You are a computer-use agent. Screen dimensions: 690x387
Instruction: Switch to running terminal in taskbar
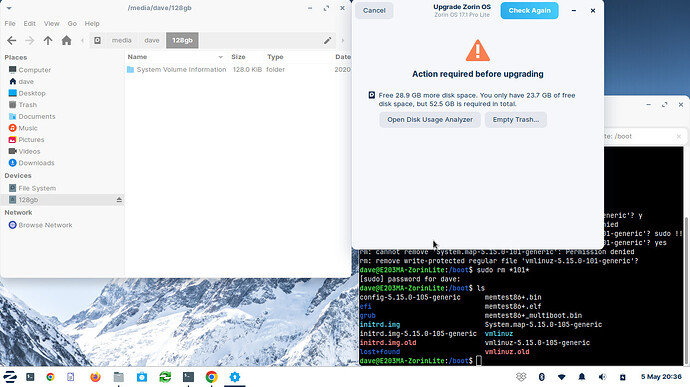(188, 377)
